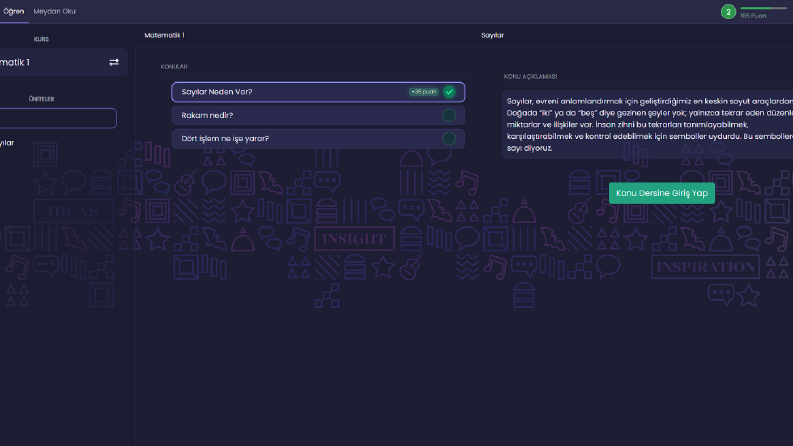Click the Sayılar breadcrumb heading
793x446 pixels.
tap(492, 35)
